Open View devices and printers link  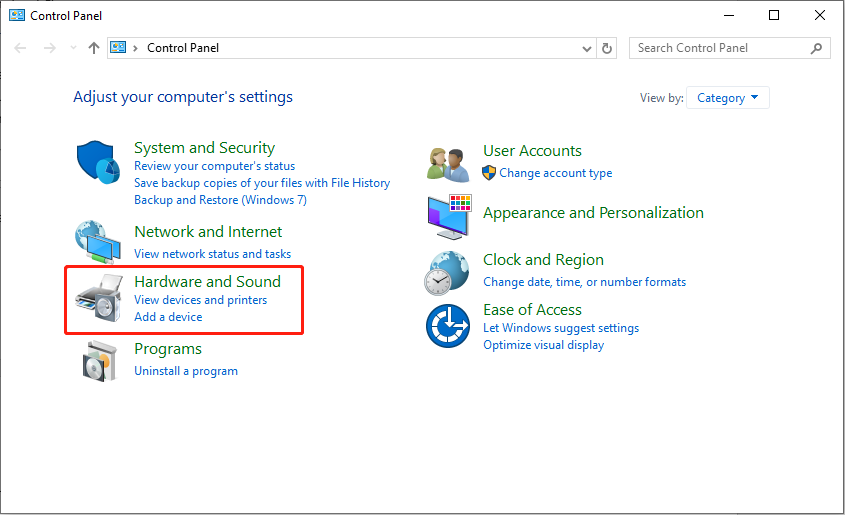[200, 300]
